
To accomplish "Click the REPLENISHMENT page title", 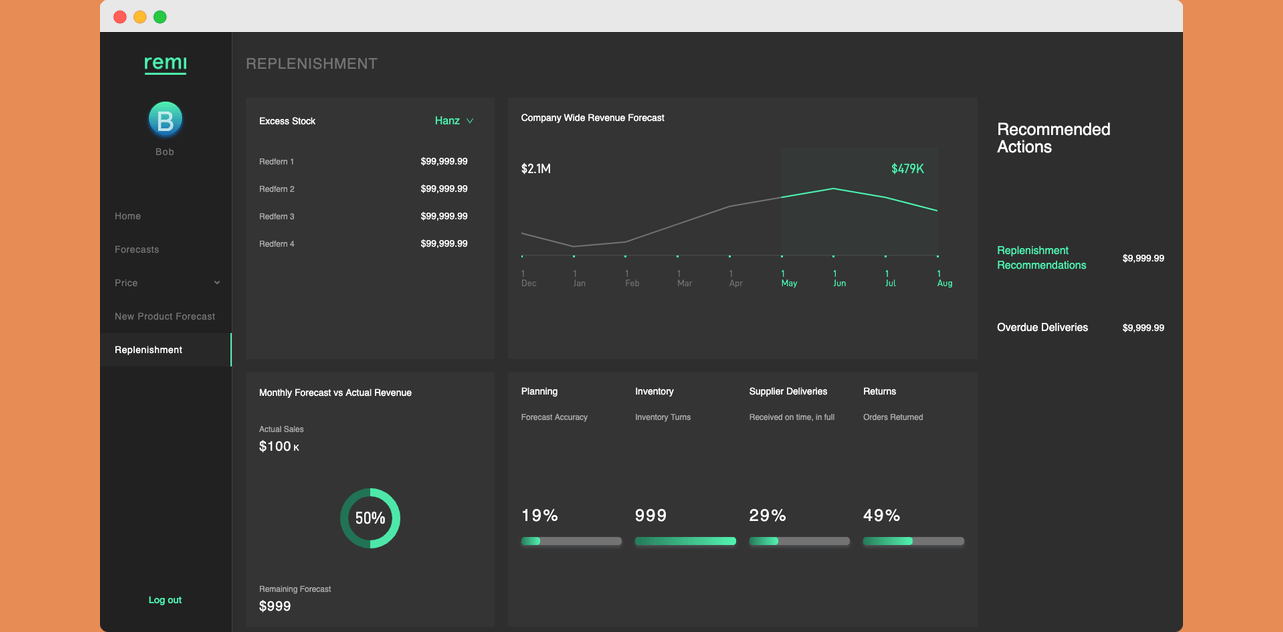I will pos(312,64).
